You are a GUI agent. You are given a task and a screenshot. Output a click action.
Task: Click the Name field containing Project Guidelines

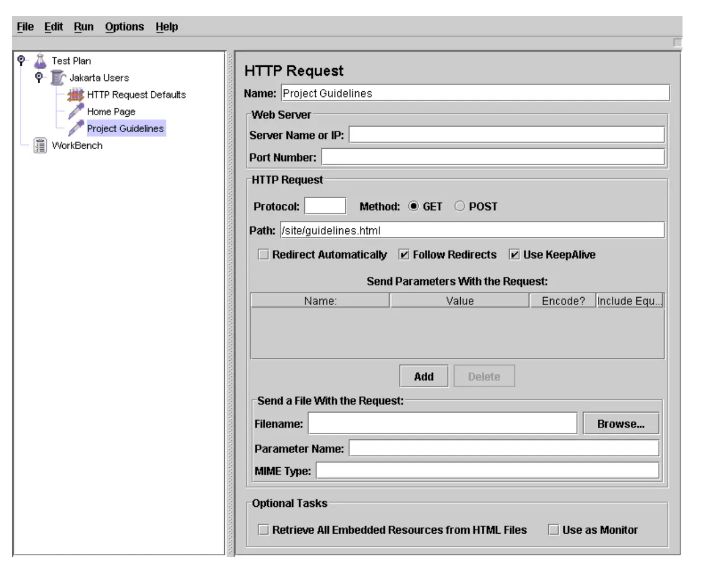click(x=475, y=93)
